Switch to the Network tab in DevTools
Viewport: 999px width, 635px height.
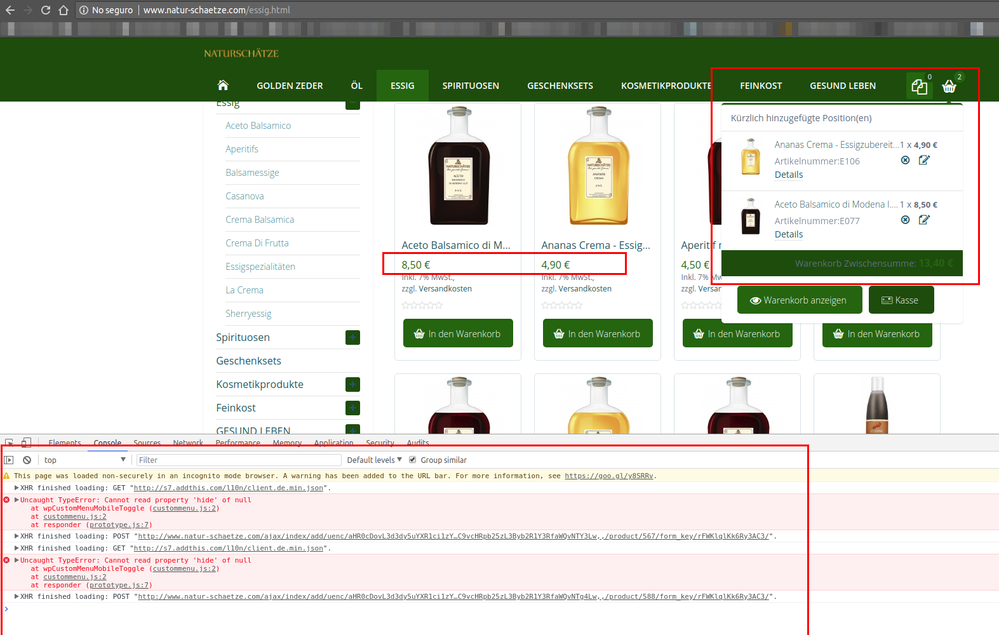click(x=188, y=442)
